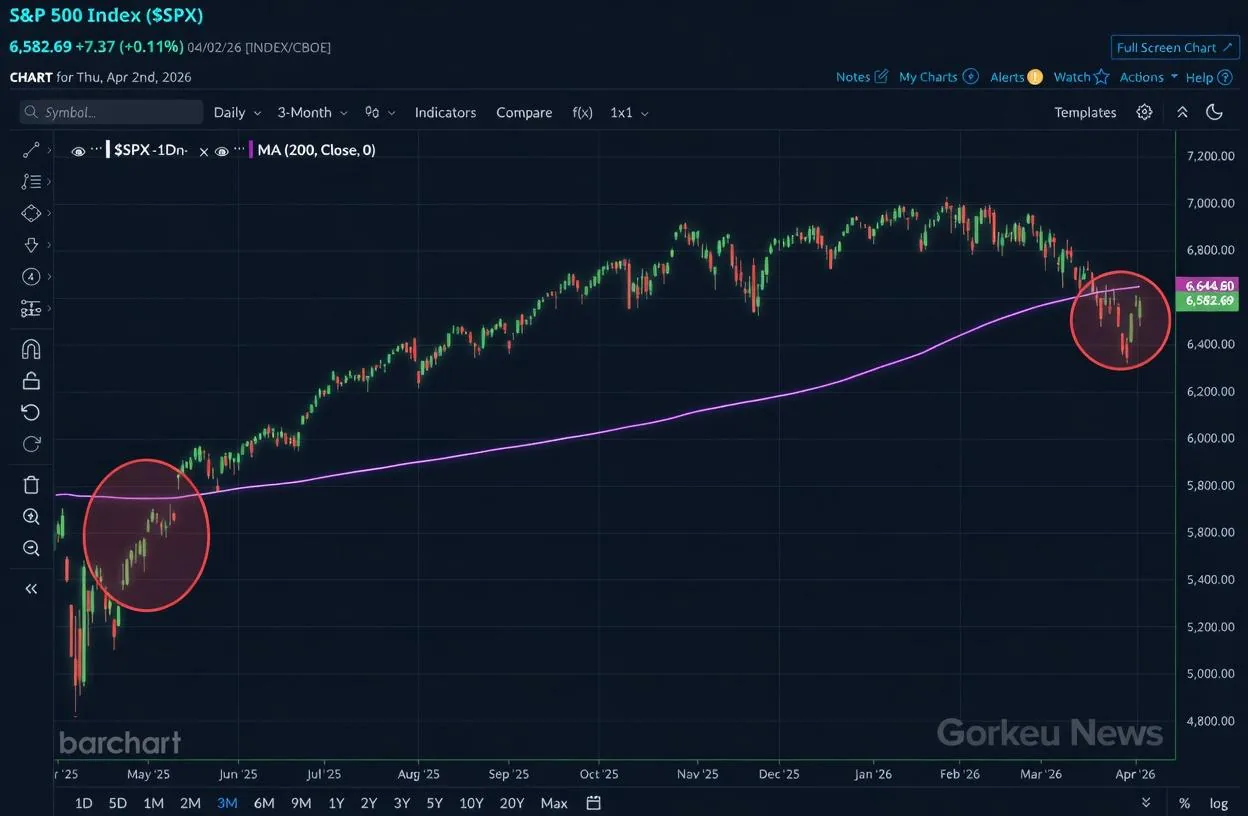This screenshot has width=1248, height=816.
Task: Click the Alerts warning badge icon
Action: 1034,77
